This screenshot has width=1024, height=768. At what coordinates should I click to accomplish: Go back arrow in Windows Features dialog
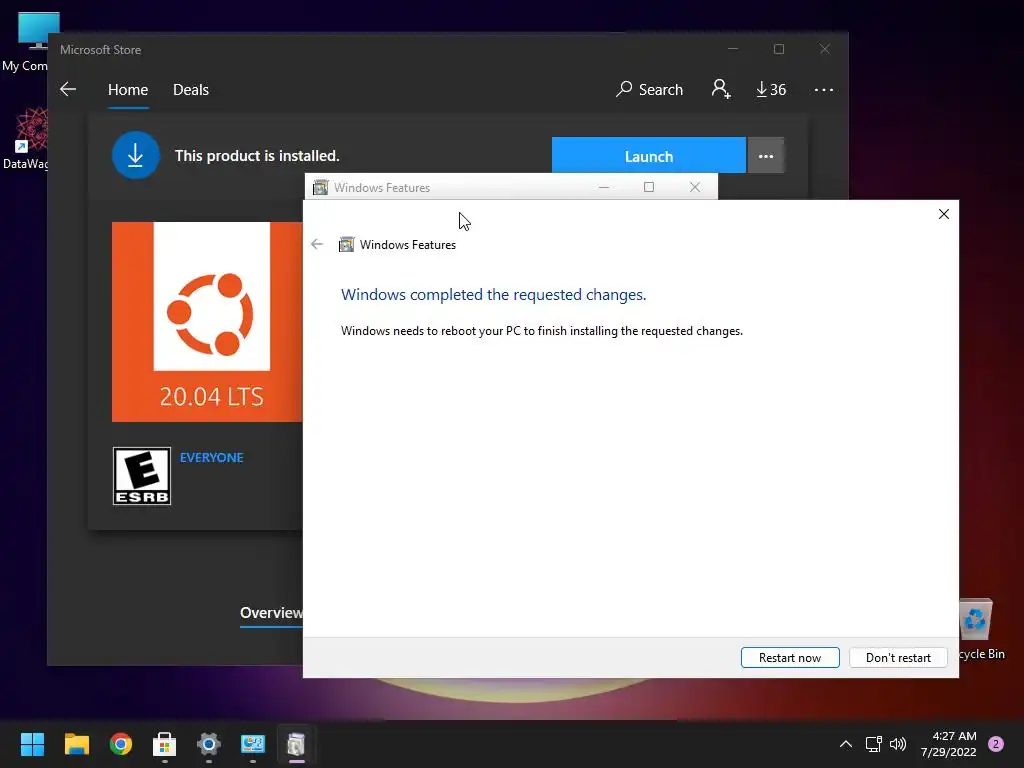coord(317,244)
